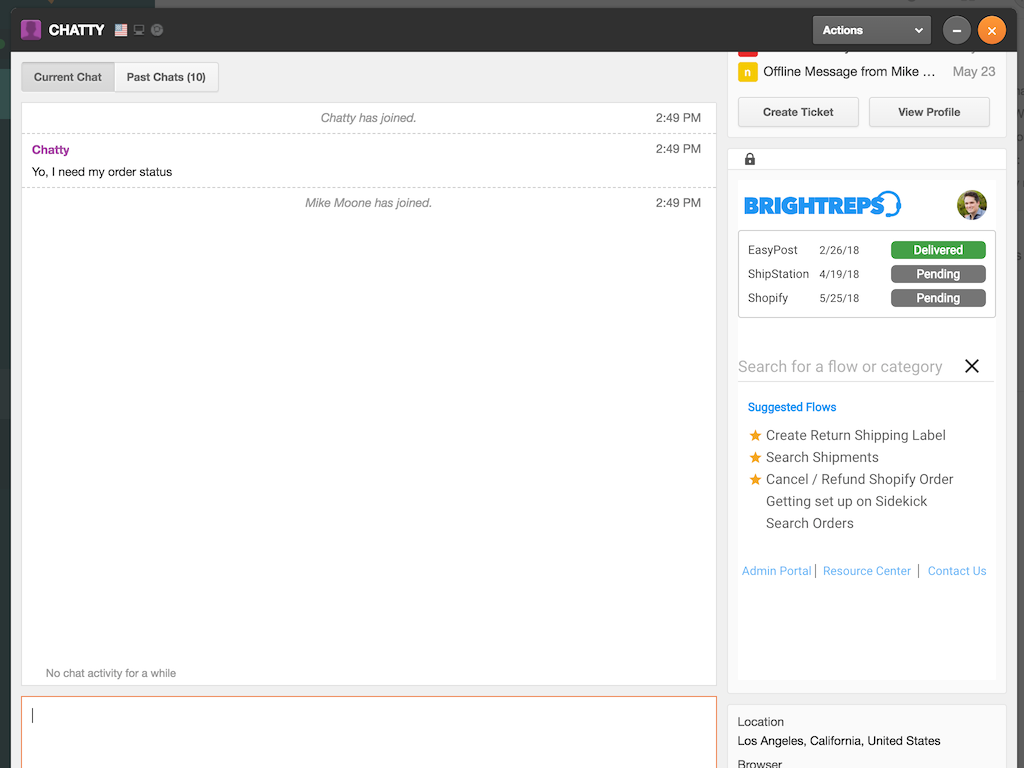Clear flow search with the X icon

[971, 366]
